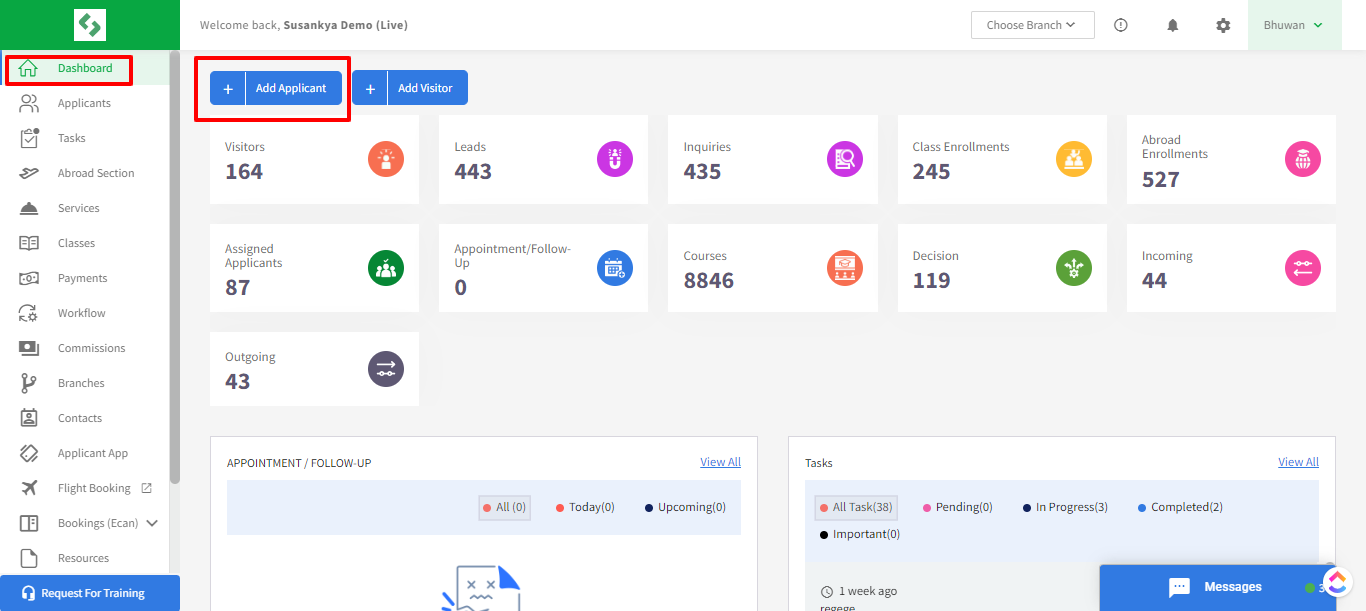The height and width of the screenshot is (611, 1366).
Task: Click the alert info circle icon
Action: tap(1121, 26)
